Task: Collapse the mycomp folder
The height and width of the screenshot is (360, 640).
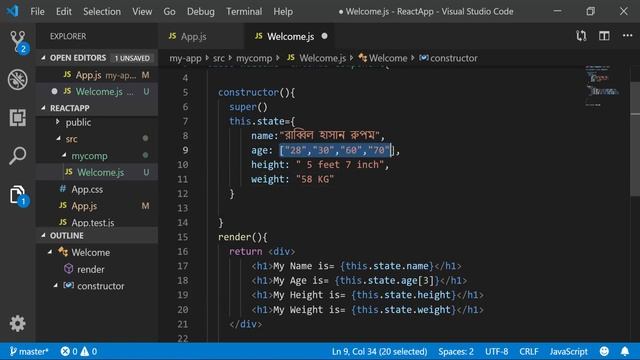Action: click(x=64, y=156)
